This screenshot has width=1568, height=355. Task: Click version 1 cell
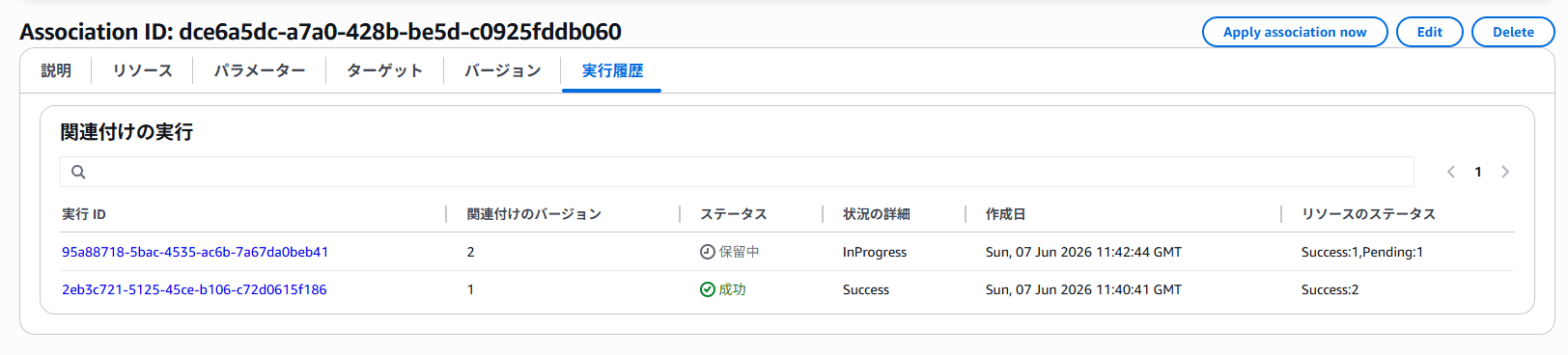[x=470, y=289]
